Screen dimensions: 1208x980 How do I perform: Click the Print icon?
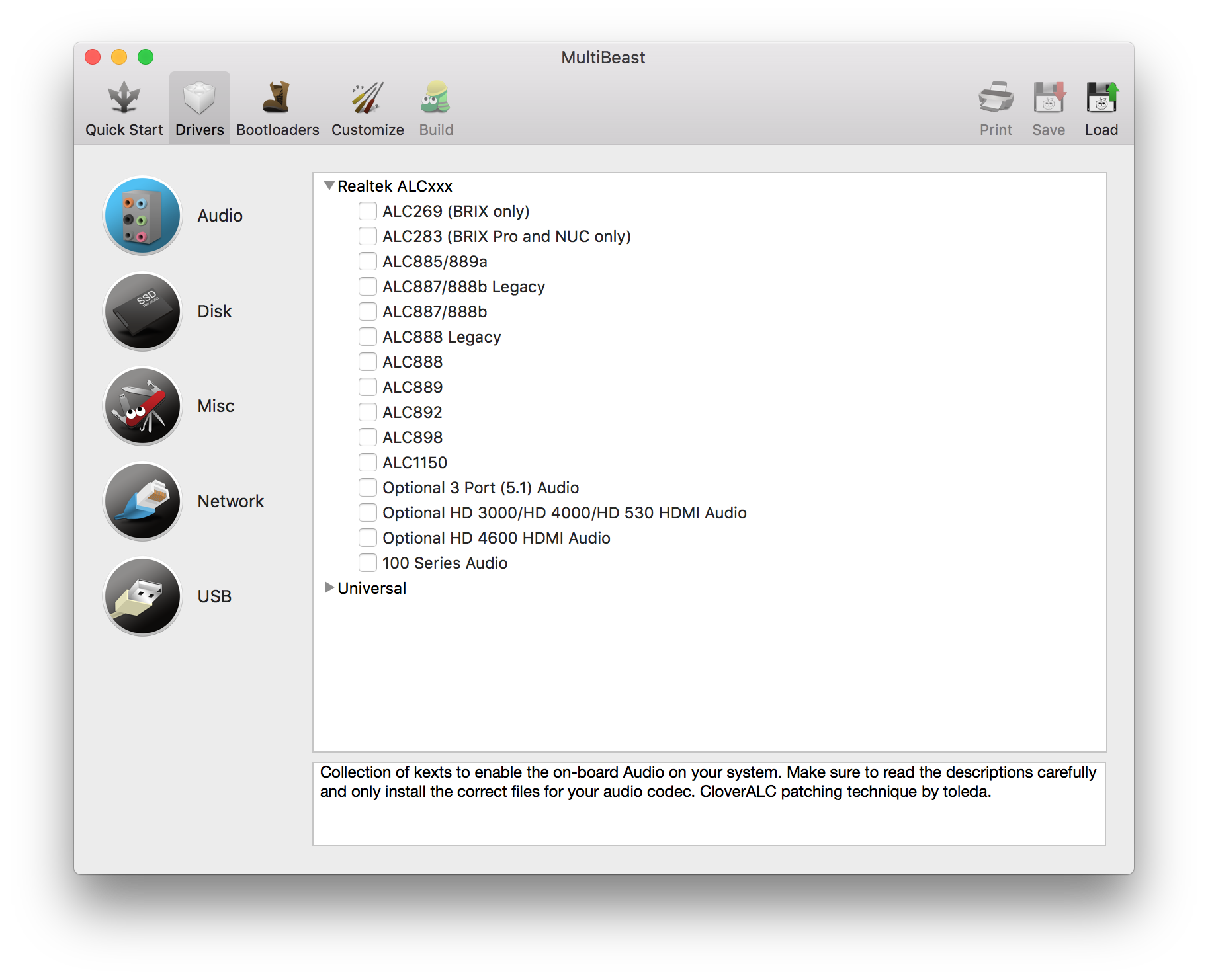pos(995,106)
